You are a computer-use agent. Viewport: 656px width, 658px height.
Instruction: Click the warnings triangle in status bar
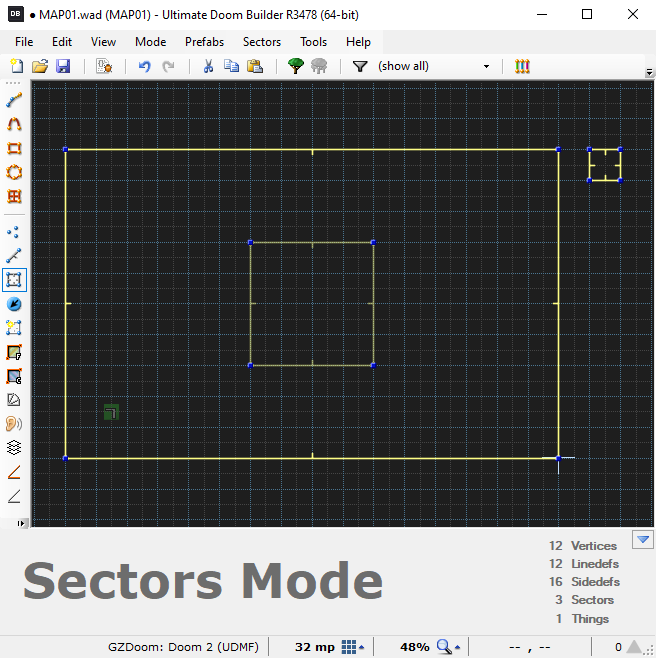[x=633, y=647]
